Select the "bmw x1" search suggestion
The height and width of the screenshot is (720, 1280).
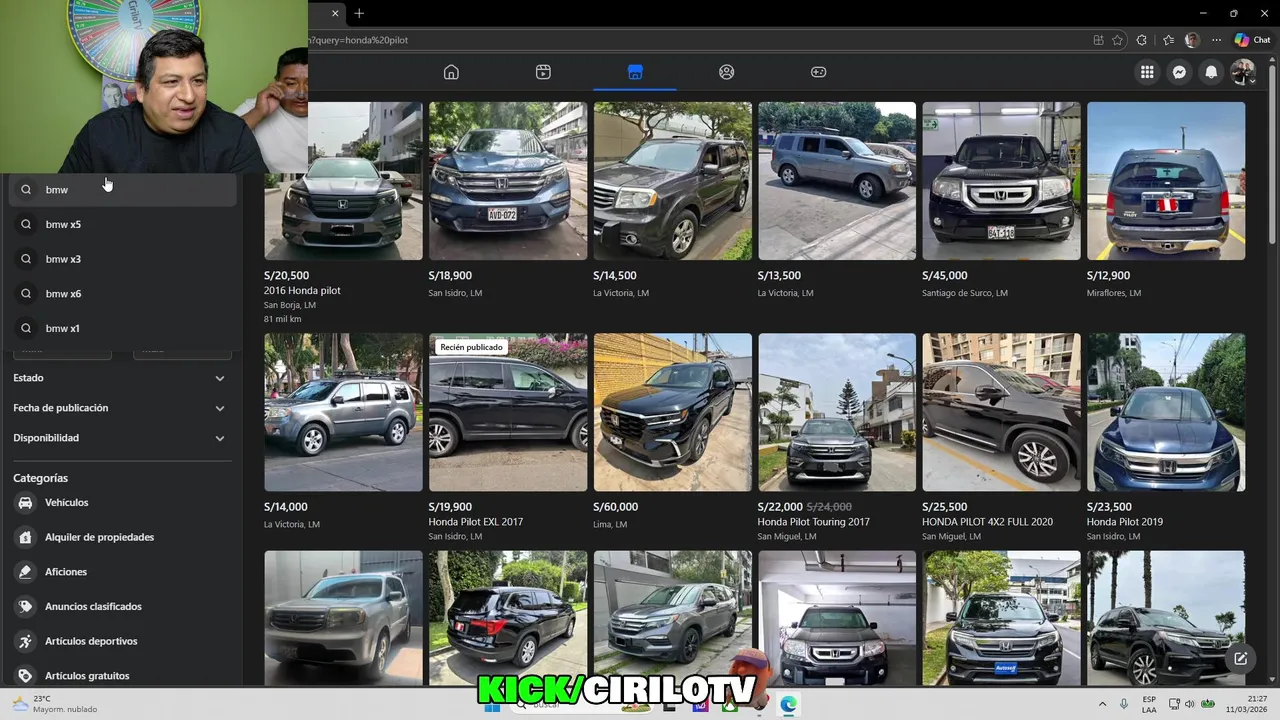coord(123,328)
